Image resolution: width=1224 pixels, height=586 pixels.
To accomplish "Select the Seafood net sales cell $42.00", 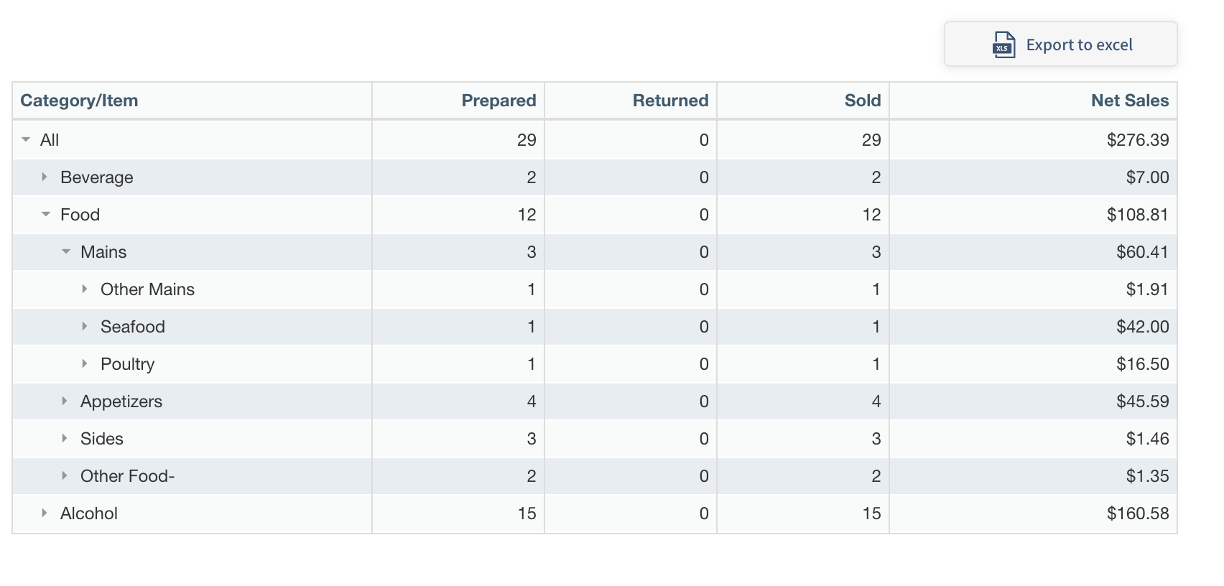I will pyautogui.click(x=1142, y=327).
